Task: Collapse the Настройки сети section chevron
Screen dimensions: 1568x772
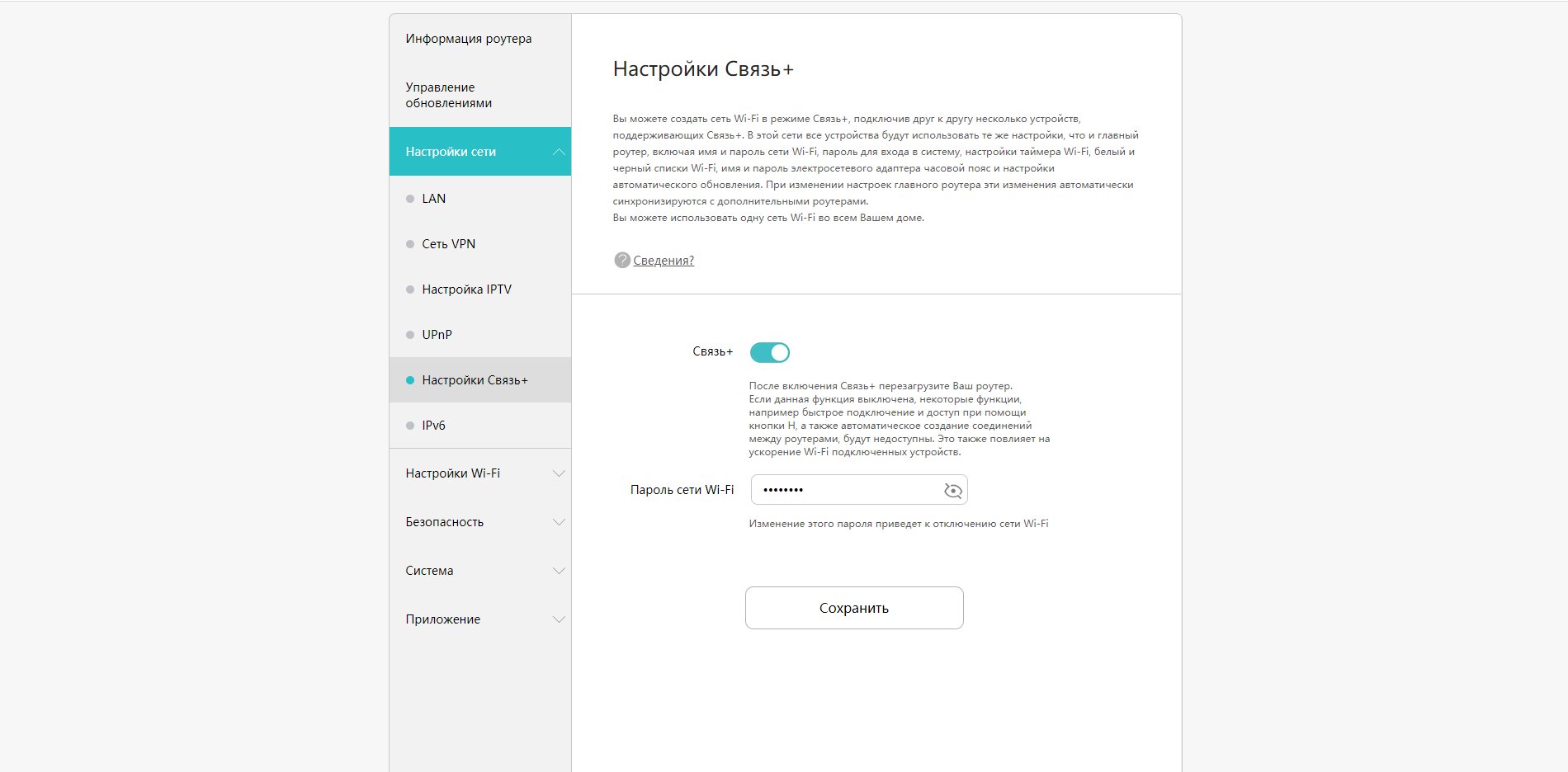Action: point(559,152)
